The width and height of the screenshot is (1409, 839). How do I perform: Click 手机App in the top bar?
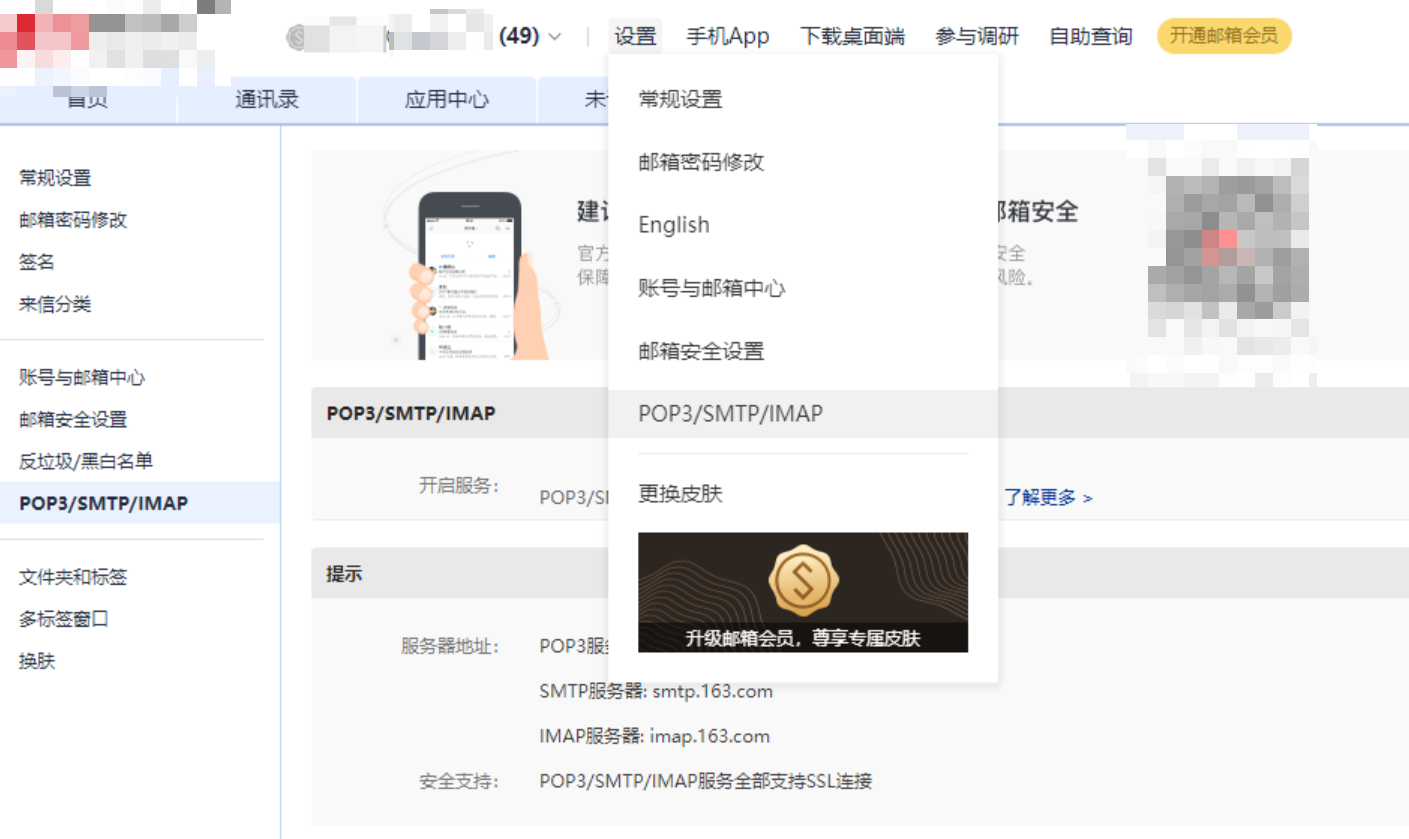coord(728,37)
